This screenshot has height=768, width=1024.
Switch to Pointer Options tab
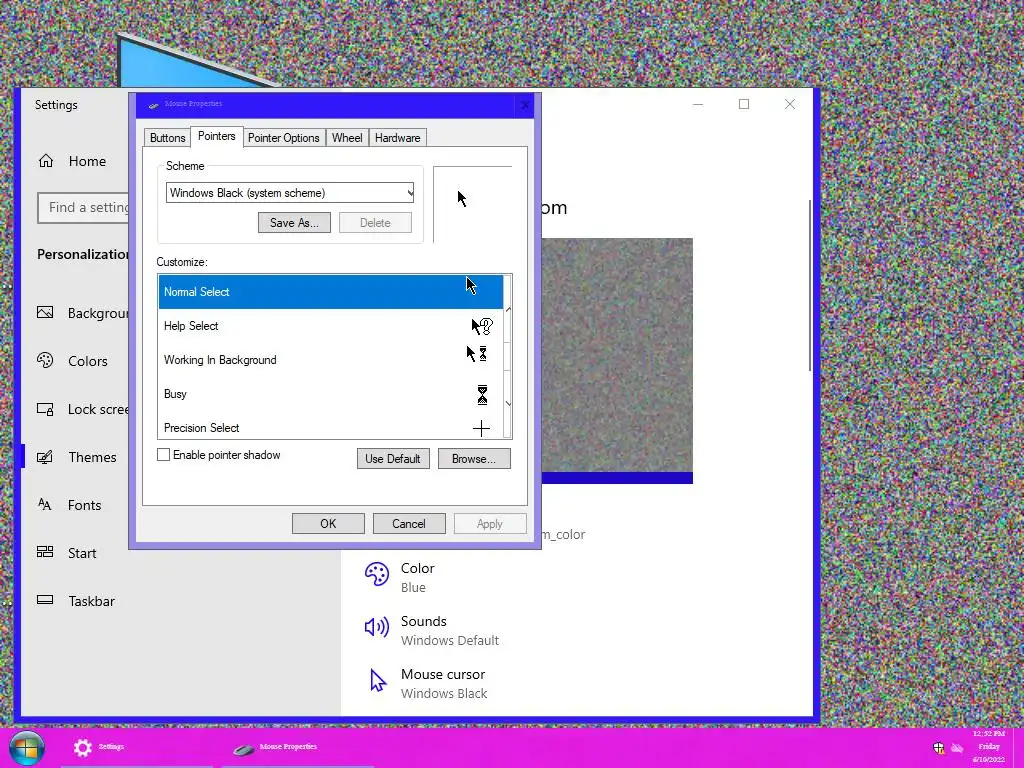pos(283,138)
